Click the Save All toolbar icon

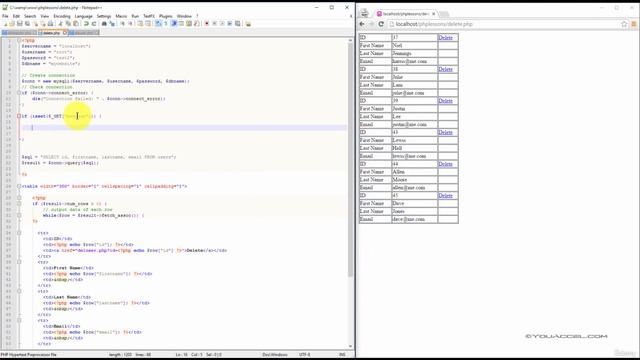27,24
